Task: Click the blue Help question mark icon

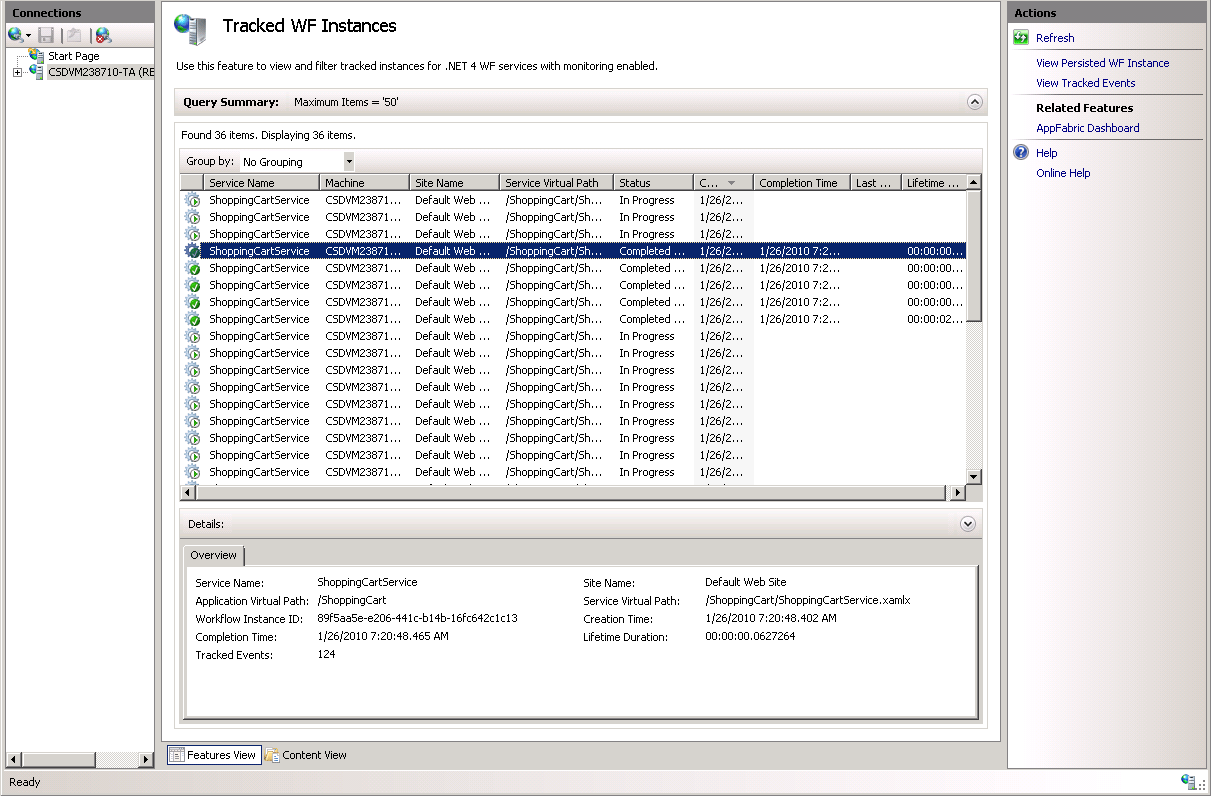Action: point(1021,153)
